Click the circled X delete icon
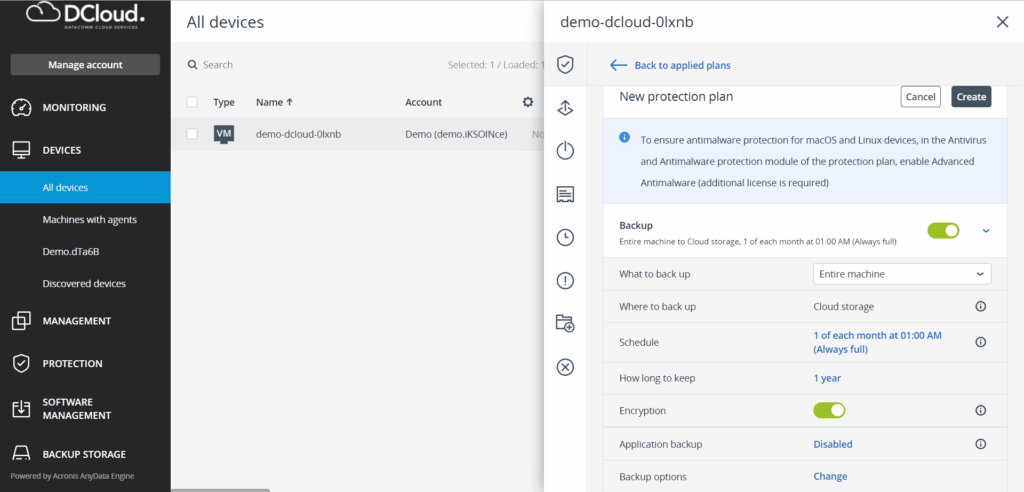The width and height of the screenshot is (1024, 492). point(565,367)
